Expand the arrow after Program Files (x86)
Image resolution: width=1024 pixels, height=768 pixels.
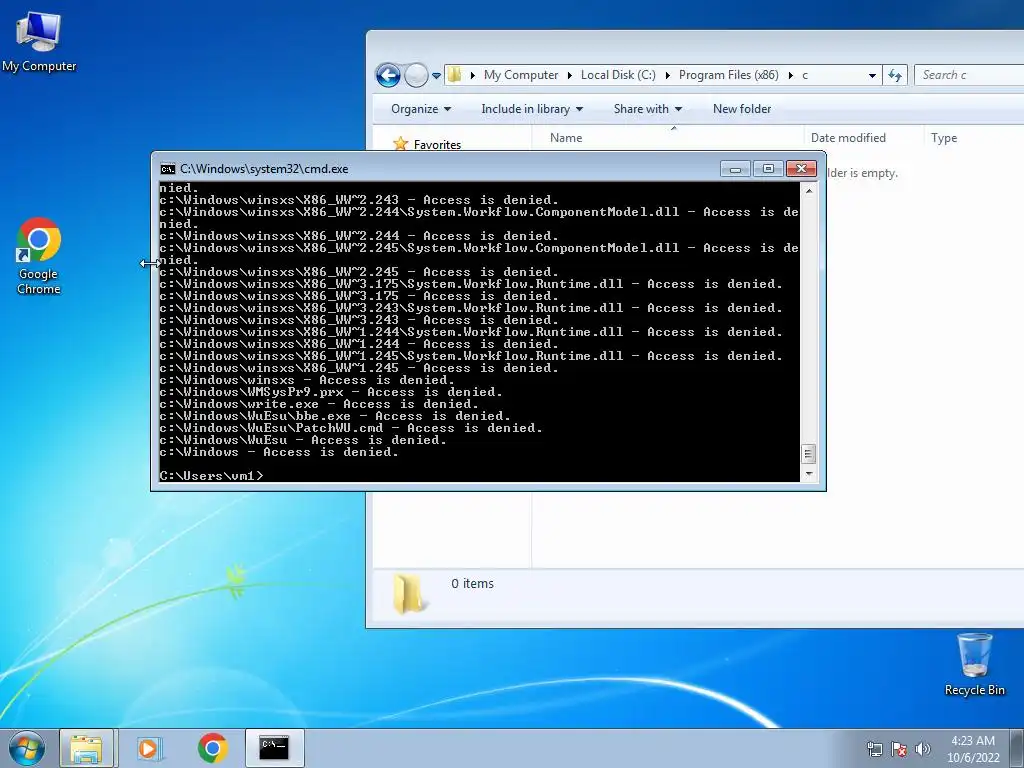[x=790, y=76]
